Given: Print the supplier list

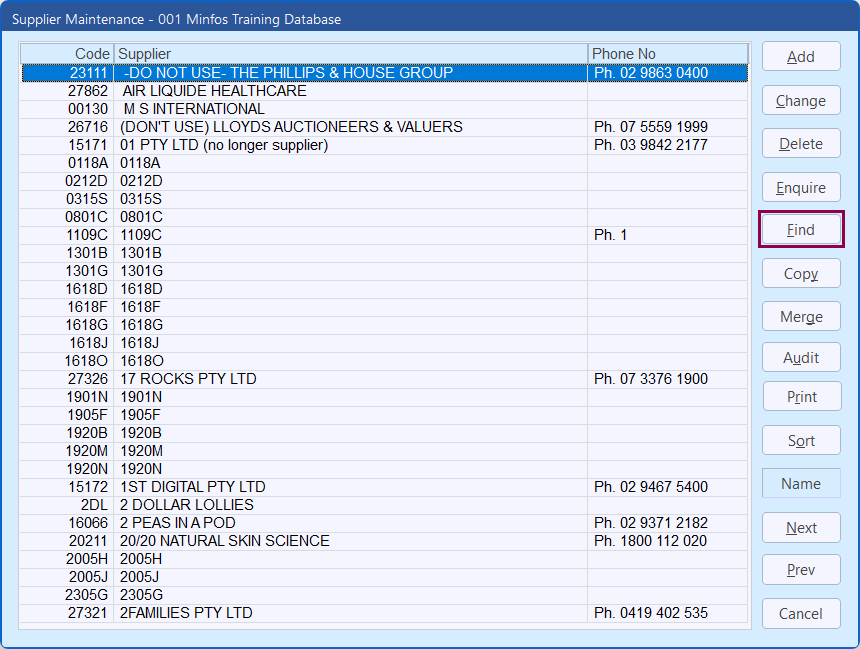Looking at the screenshot, I should click(801, 396).
